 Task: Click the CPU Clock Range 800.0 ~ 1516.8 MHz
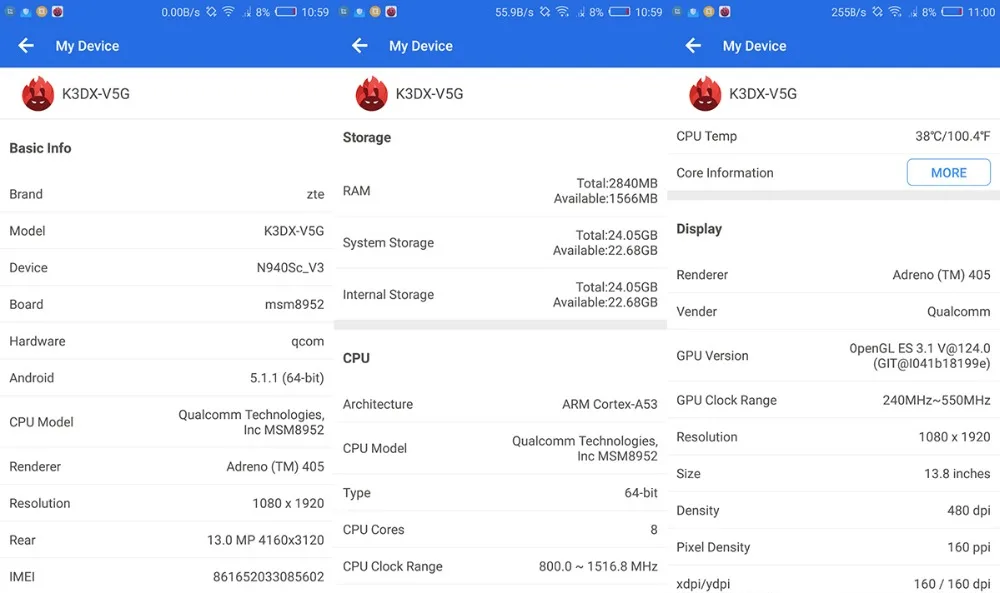coord(598,566)
